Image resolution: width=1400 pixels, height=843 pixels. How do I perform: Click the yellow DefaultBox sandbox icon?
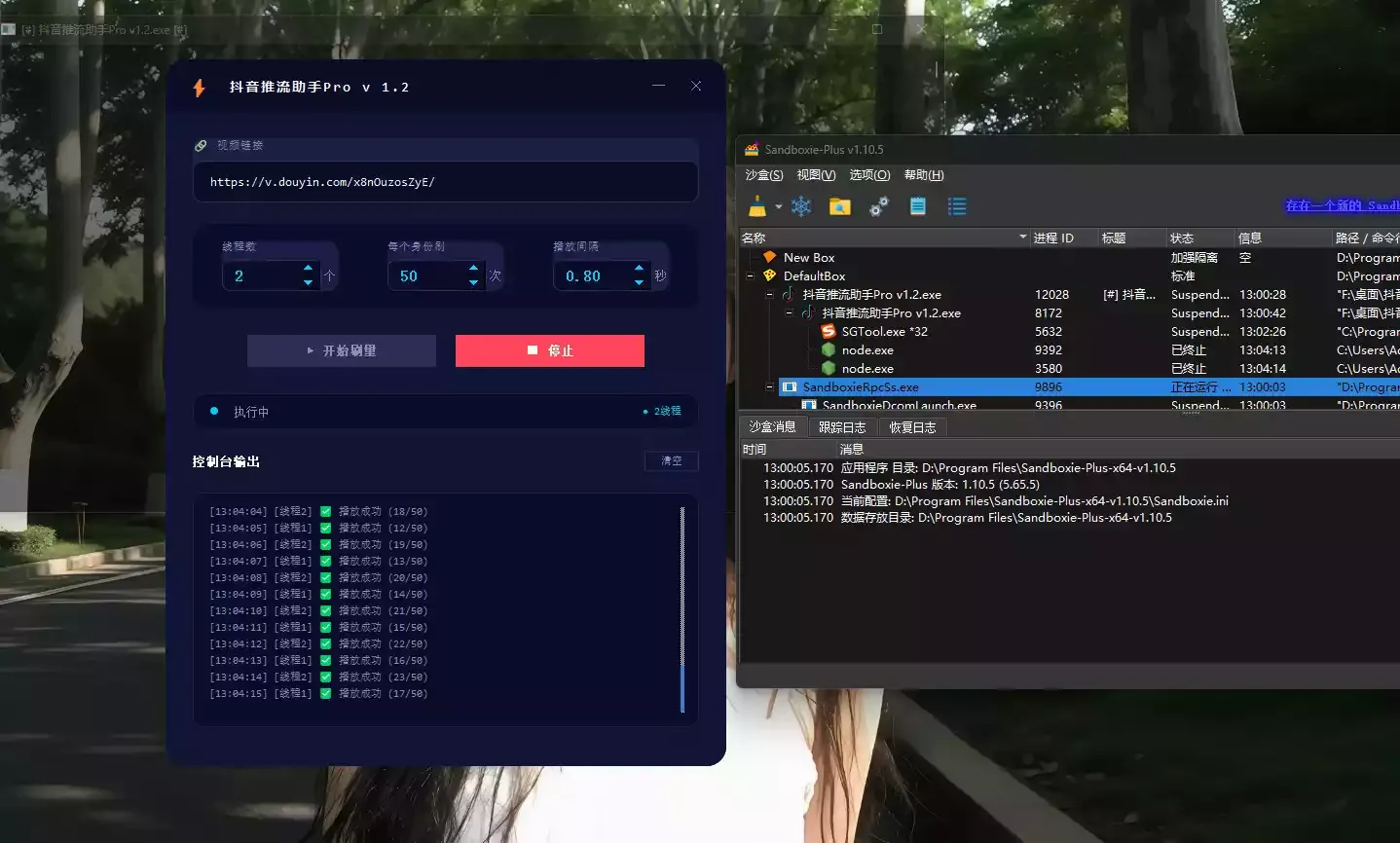[769, 275]
